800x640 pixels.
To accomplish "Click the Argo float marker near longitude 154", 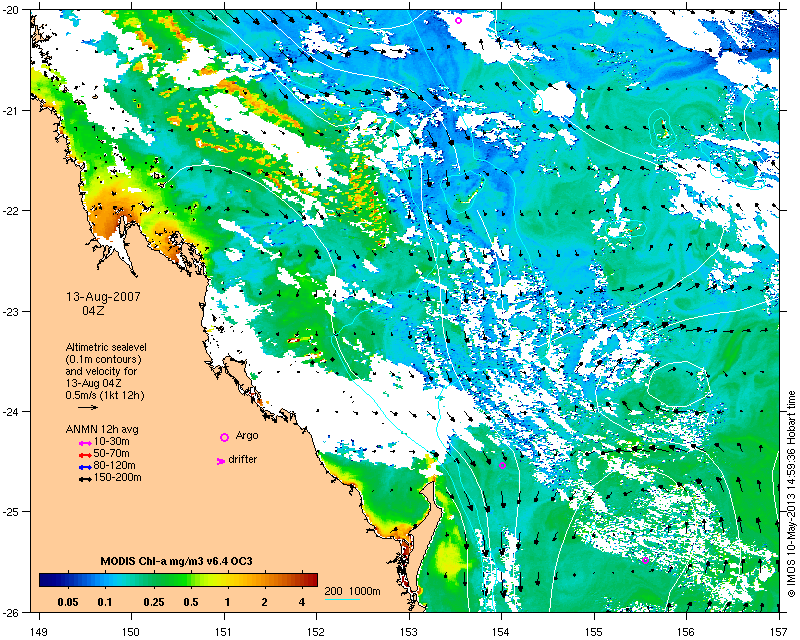I will [502, 465].
